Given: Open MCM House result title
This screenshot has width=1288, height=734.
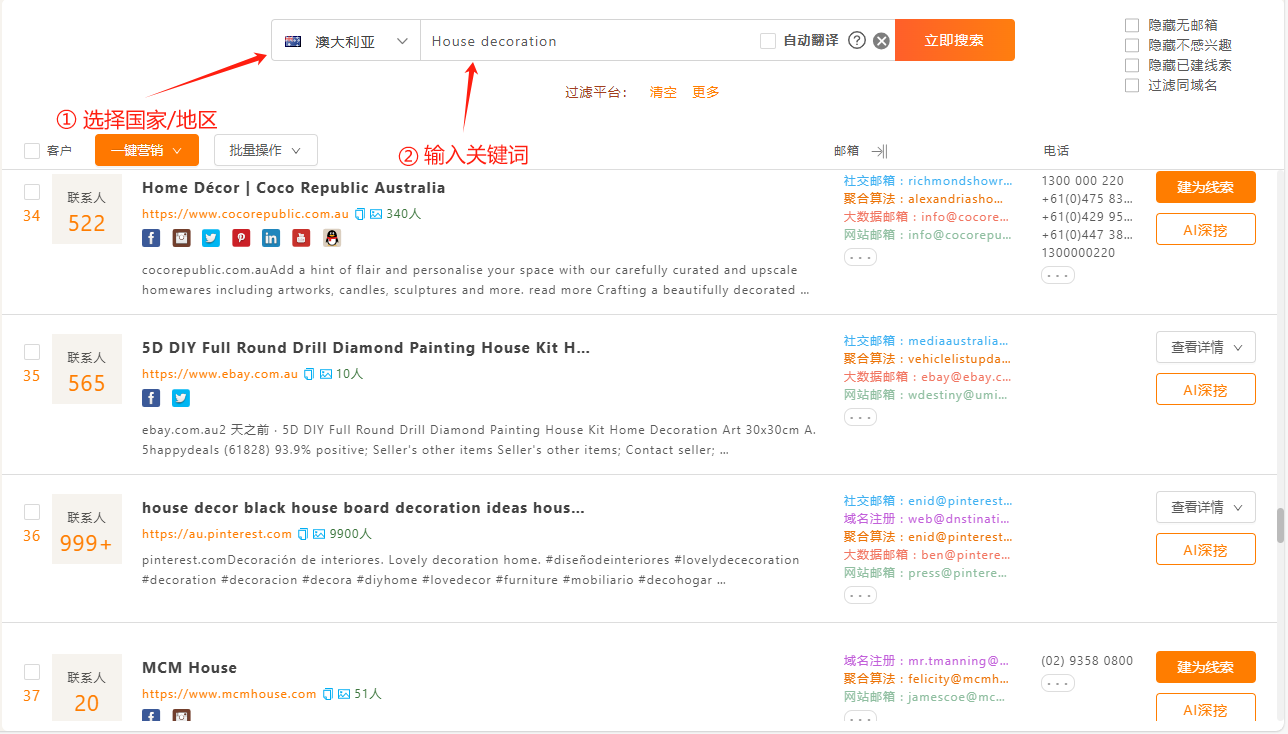Looking at the screenshot, I should 189,668.
